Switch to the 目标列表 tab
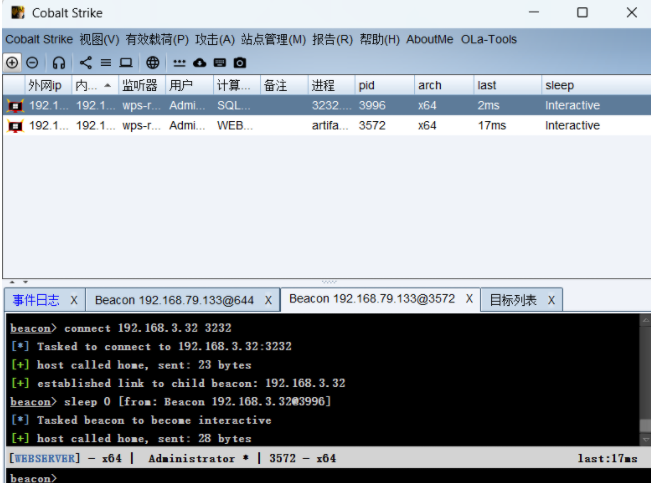This screenshot has height=483, width=651. [513, 300]
